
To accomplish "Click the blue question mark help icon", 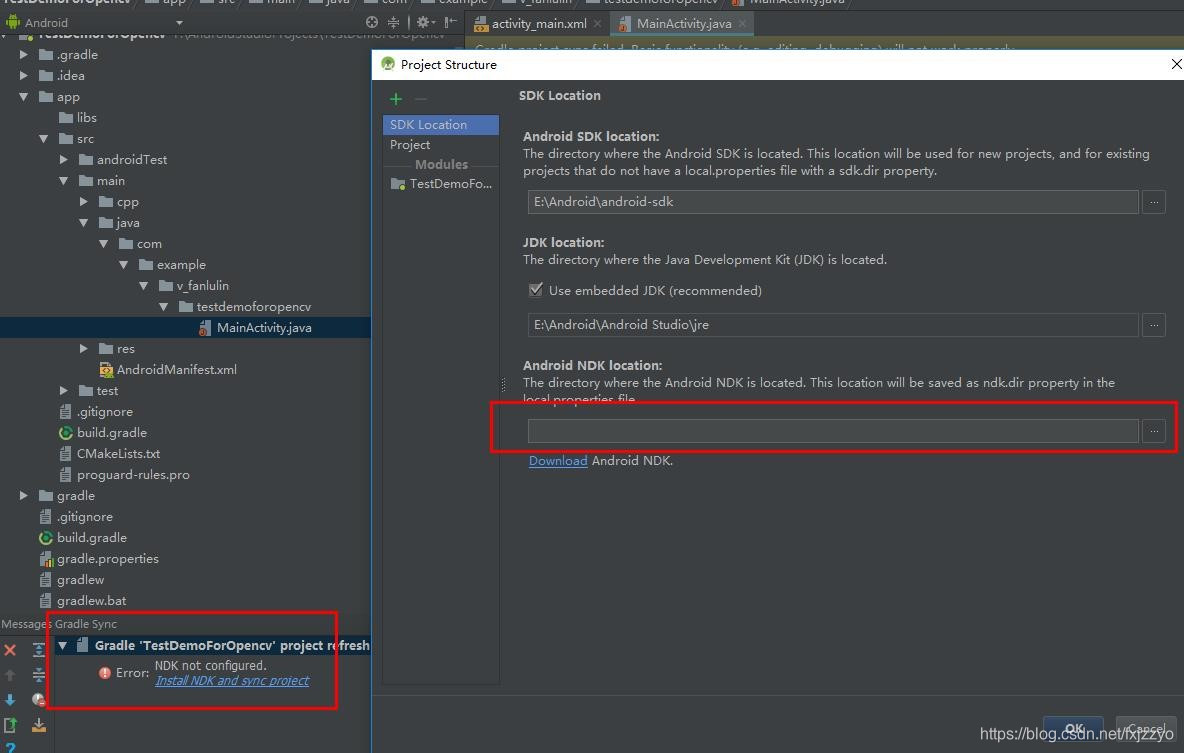I will click(x=11, y=747).
